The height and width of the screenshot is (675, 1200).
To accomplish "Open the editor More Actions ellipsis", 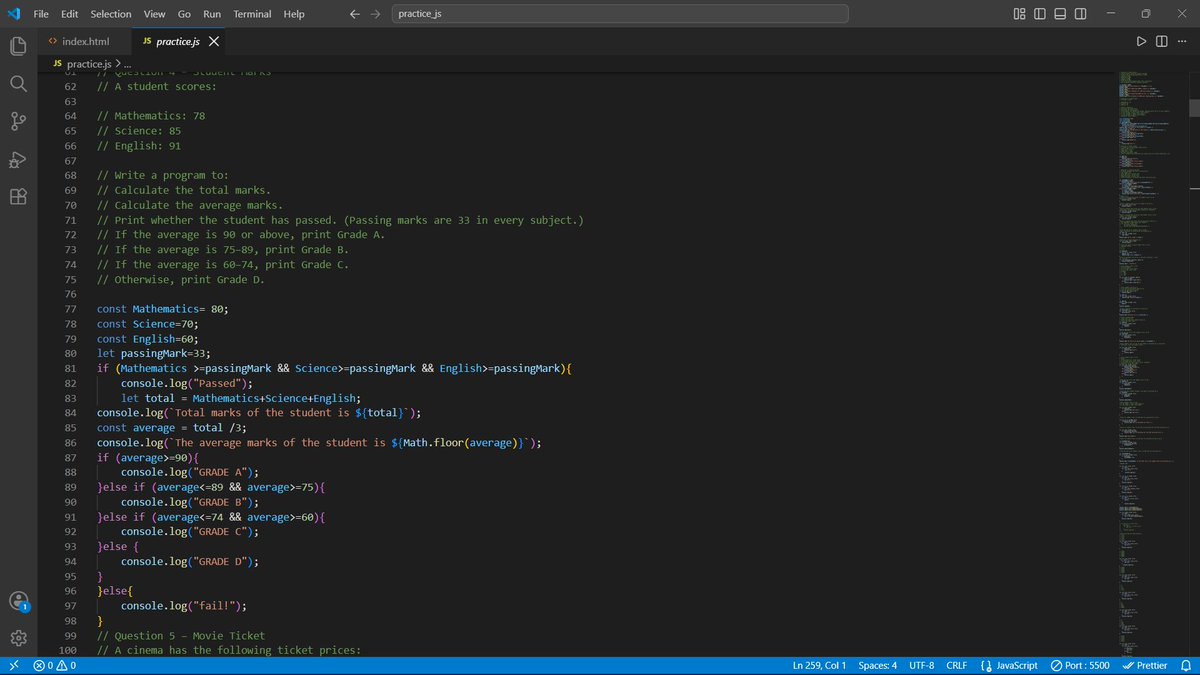I will coord(1181,42).
